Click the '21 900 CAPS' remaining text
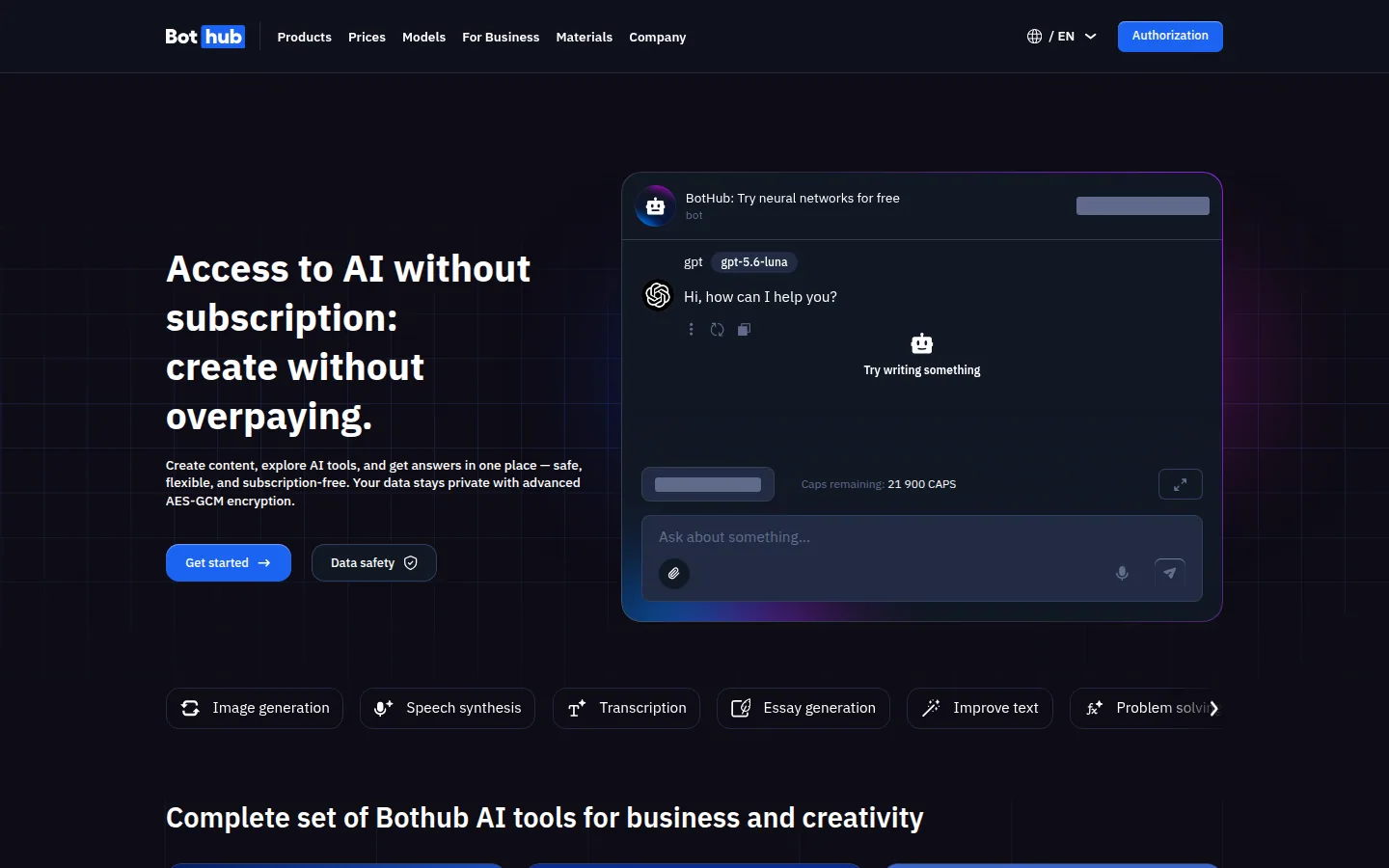This screenshot has height=868, width=1389. 922,484
